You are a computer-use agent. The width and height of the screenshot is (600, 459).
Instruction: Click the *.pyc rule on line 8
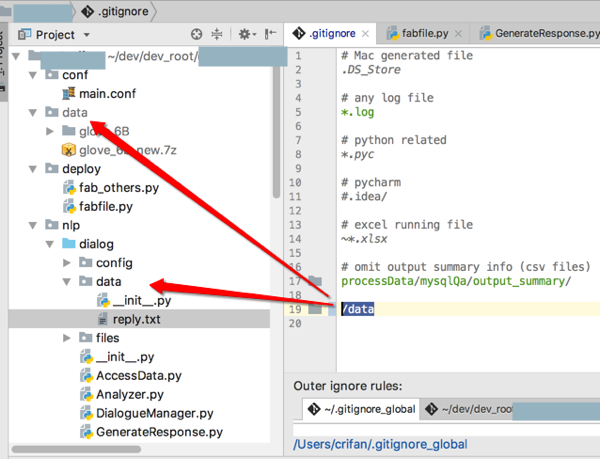coord(357,155)
